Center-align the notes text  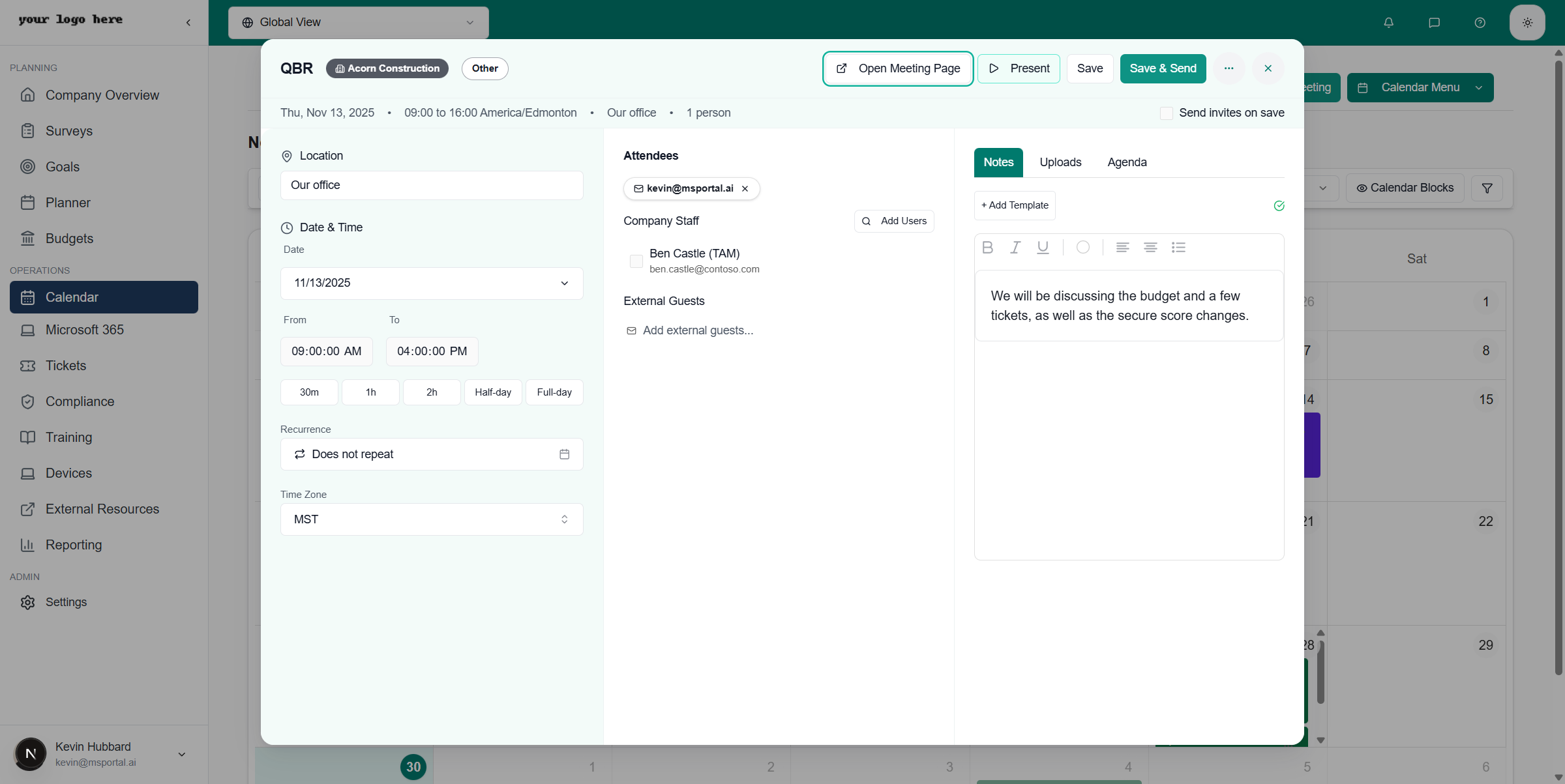pyautogui.click(x=1150, y=247)
